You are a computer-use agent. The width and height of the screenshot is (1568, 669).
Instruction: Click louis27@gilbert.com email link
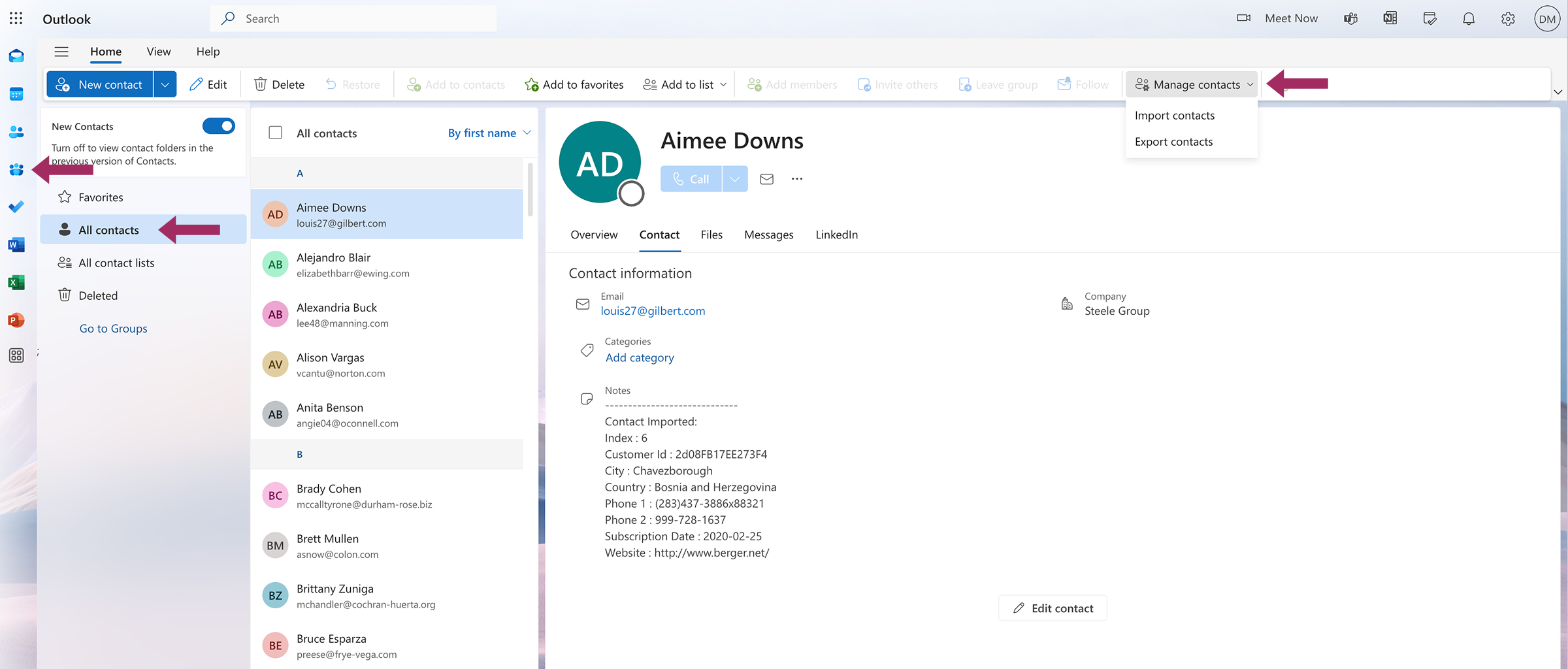[653, 311]
